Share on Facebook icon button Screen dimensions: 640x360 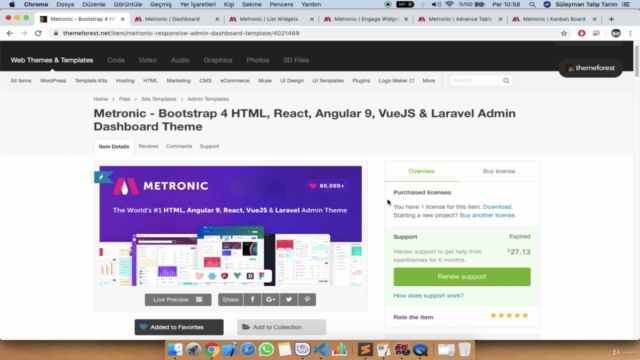(x=252, y=300)
